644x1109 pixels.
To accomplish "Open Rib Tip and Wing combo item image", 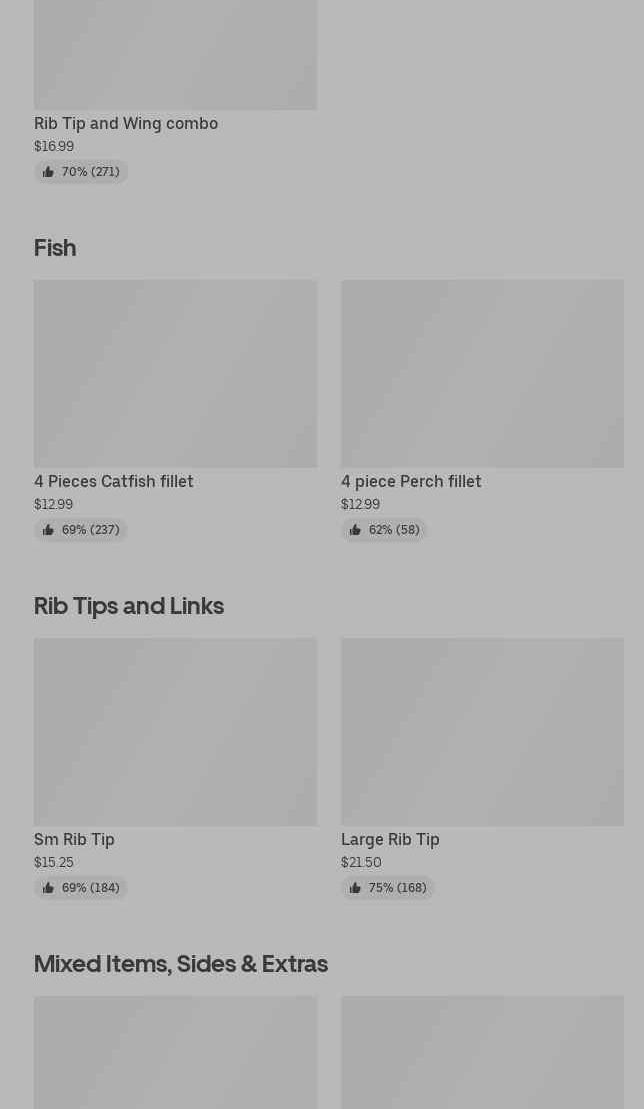I will 175,55.
